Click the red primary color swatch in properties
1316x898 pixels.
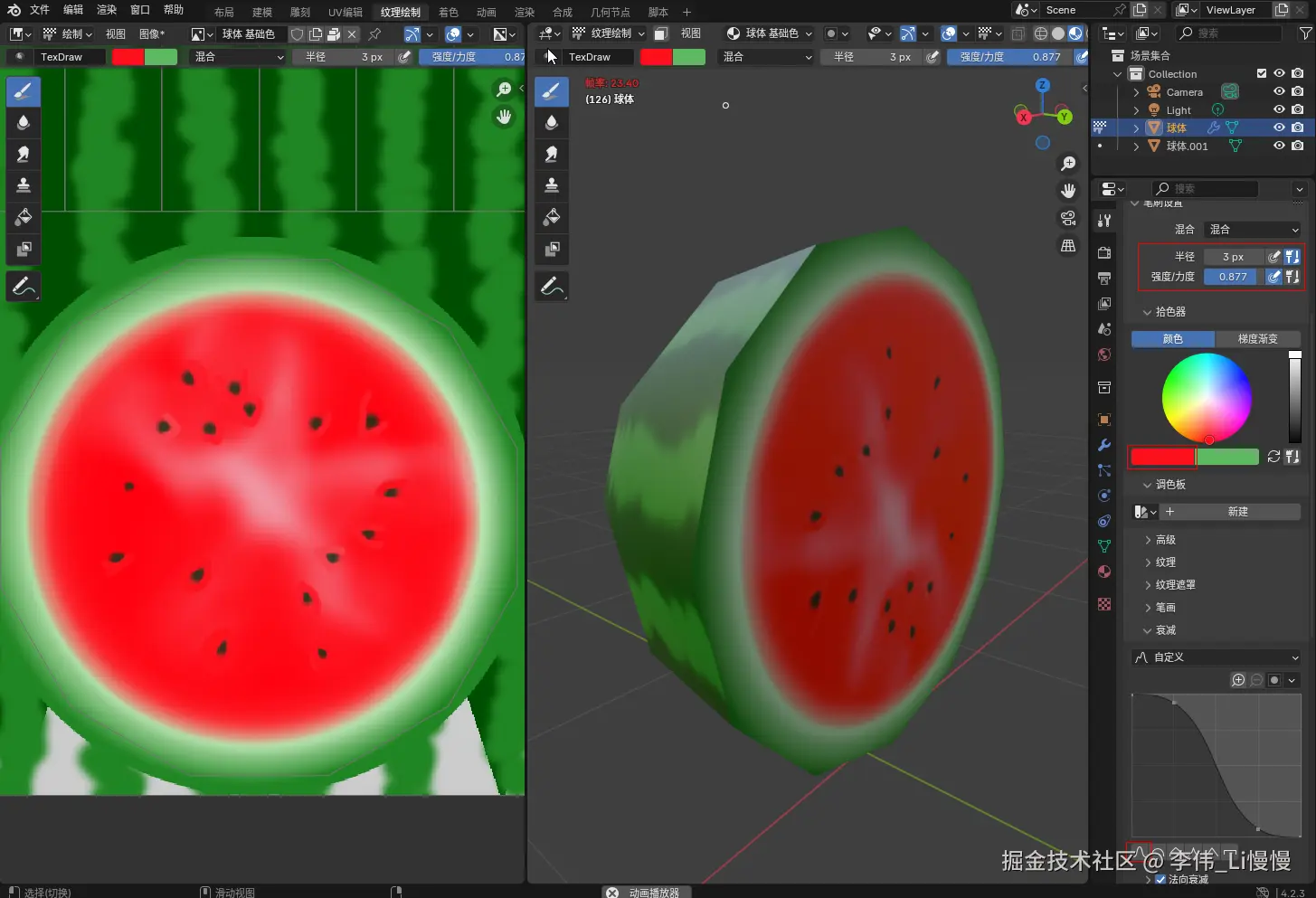(1163, 457)
